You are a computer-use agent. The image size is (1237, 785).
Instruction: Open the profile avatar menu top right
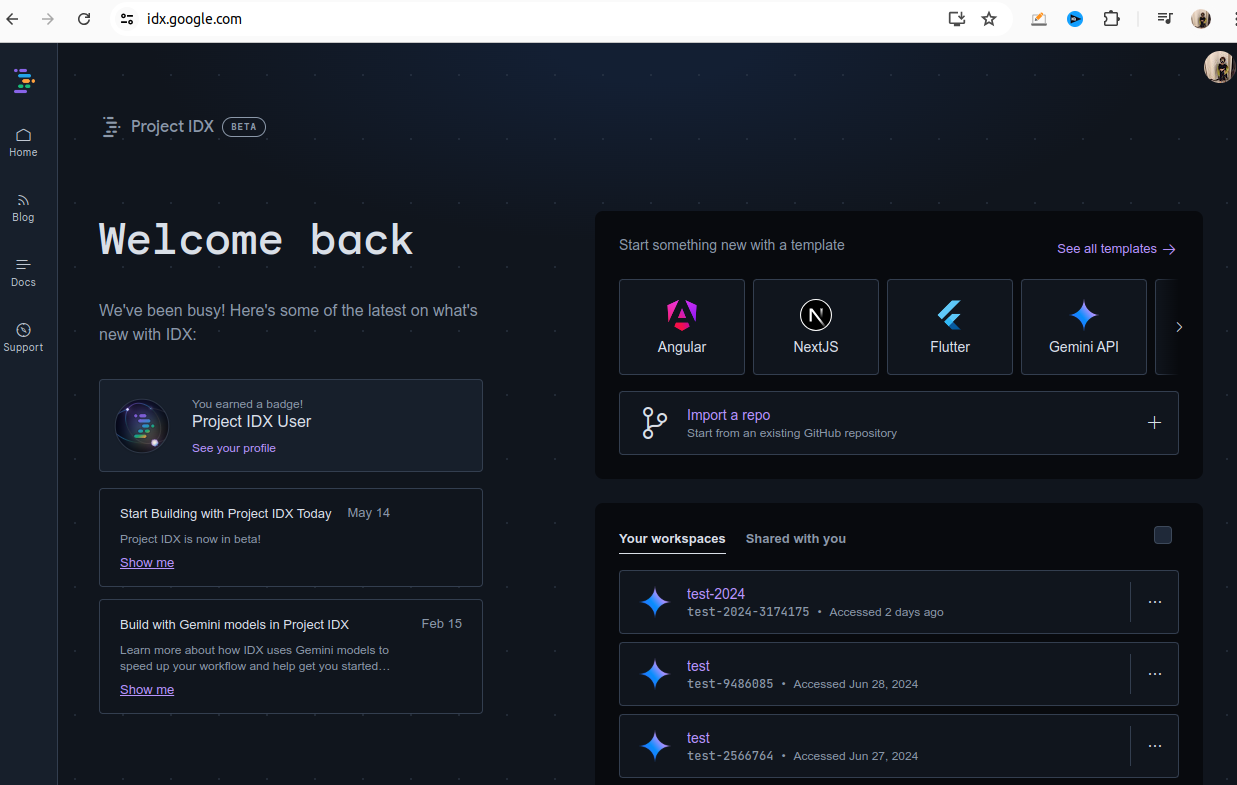coord(1218,67)
